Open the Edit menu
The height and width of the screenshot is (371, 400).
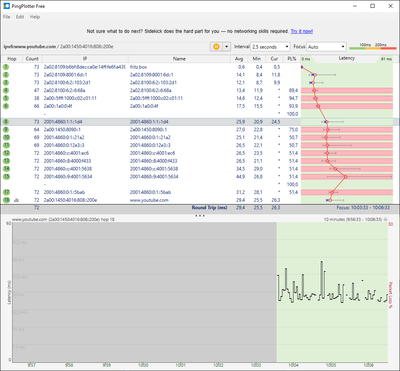tap(20, 17)
